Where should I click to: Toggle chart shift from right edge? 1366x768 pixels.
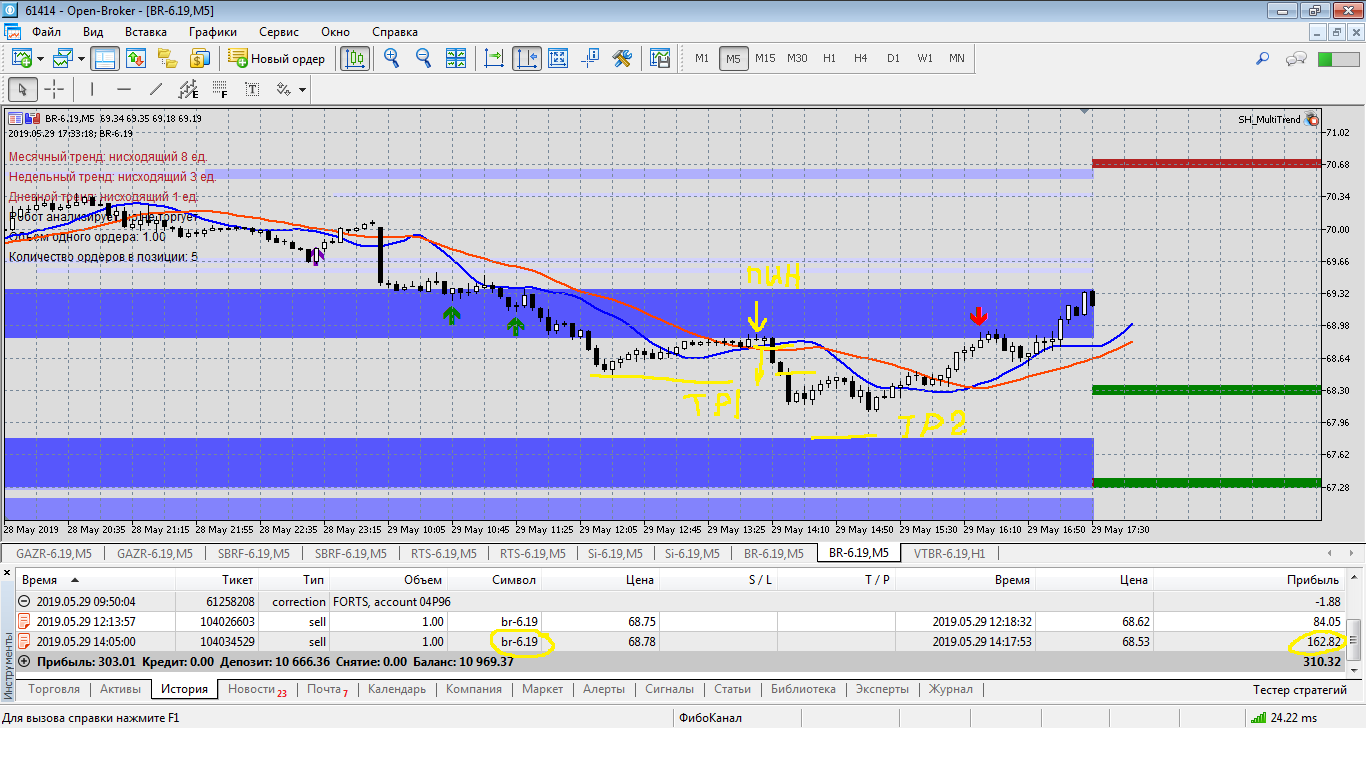(527, 58)
